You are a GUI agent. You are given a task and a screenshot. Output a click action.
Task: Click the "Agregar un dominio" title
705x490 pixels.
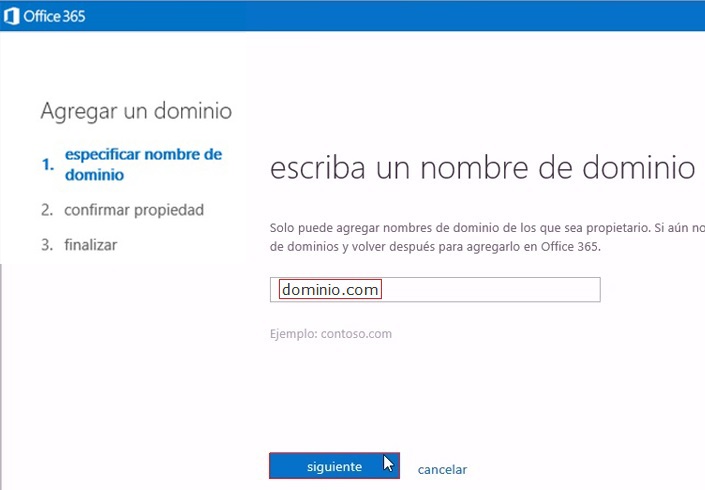pyautogui.click(x=136, y=110)
